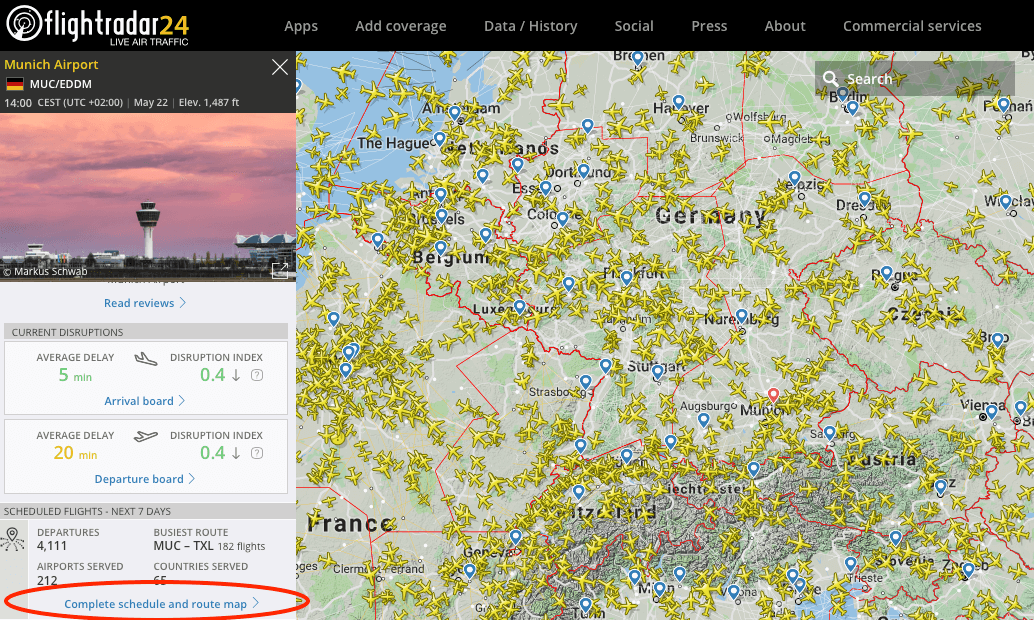Open arrival disruption index help icon
This screenshot has width=1034, height=620.
257,375
